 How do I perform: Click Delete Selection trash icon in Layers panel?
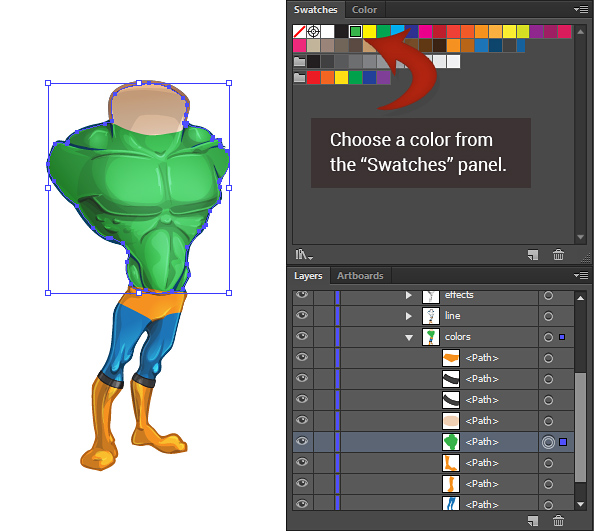pos(558,521)
